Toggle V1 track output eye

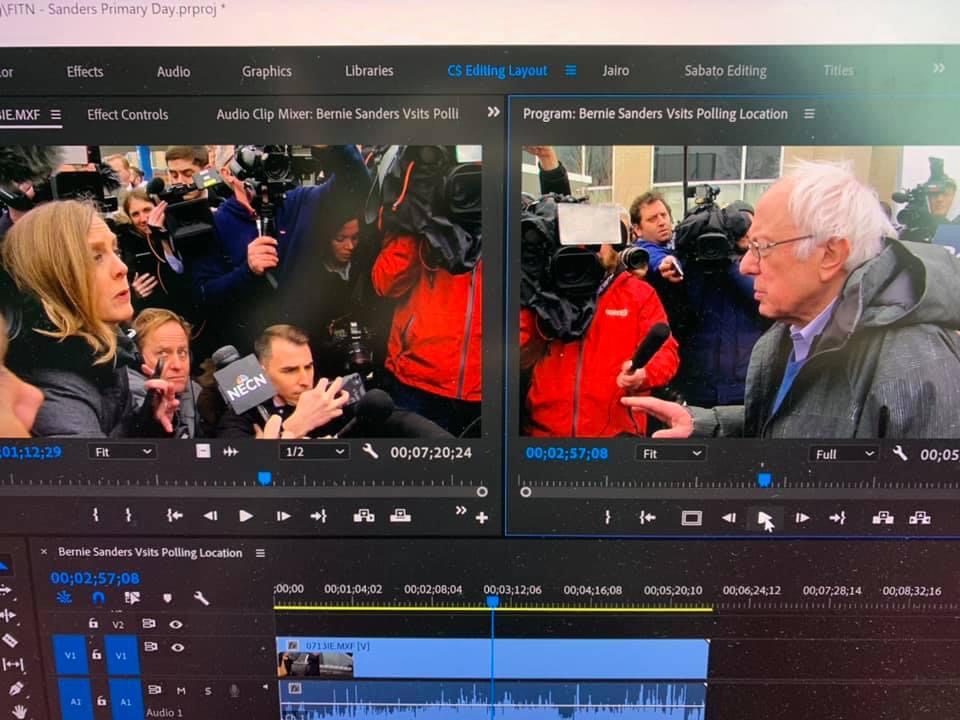[178, 647]
